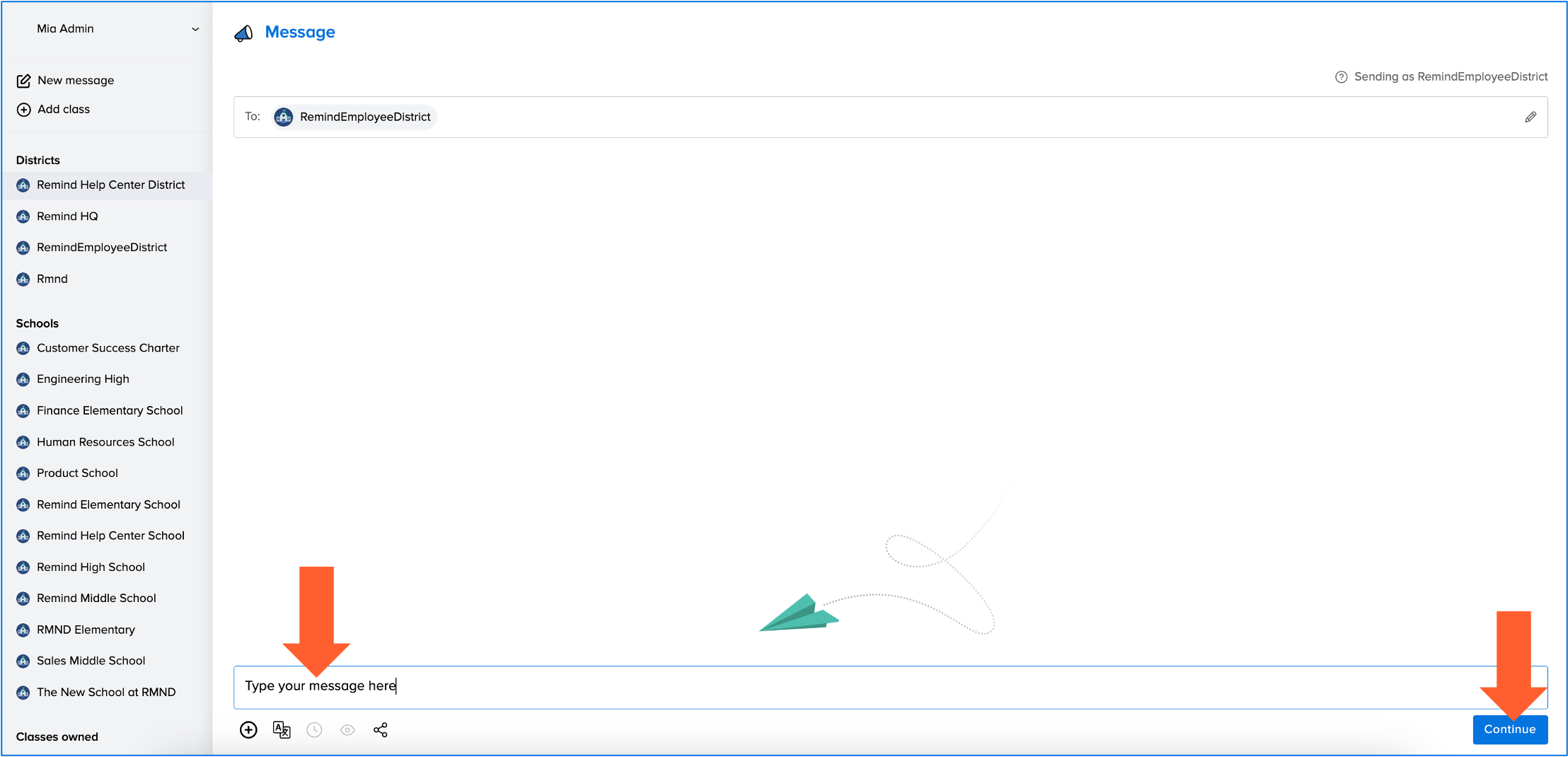Click the add attachment plus icon below message box
Screen dimensions: 1568x757
pos(248,729)
